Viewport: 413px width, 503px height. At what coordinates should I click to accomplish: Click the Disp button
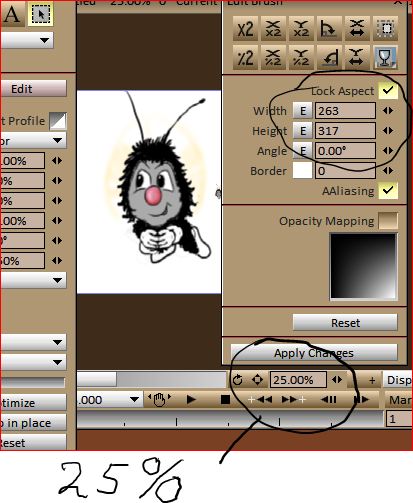pyautogui.click(x=398, y=380)
